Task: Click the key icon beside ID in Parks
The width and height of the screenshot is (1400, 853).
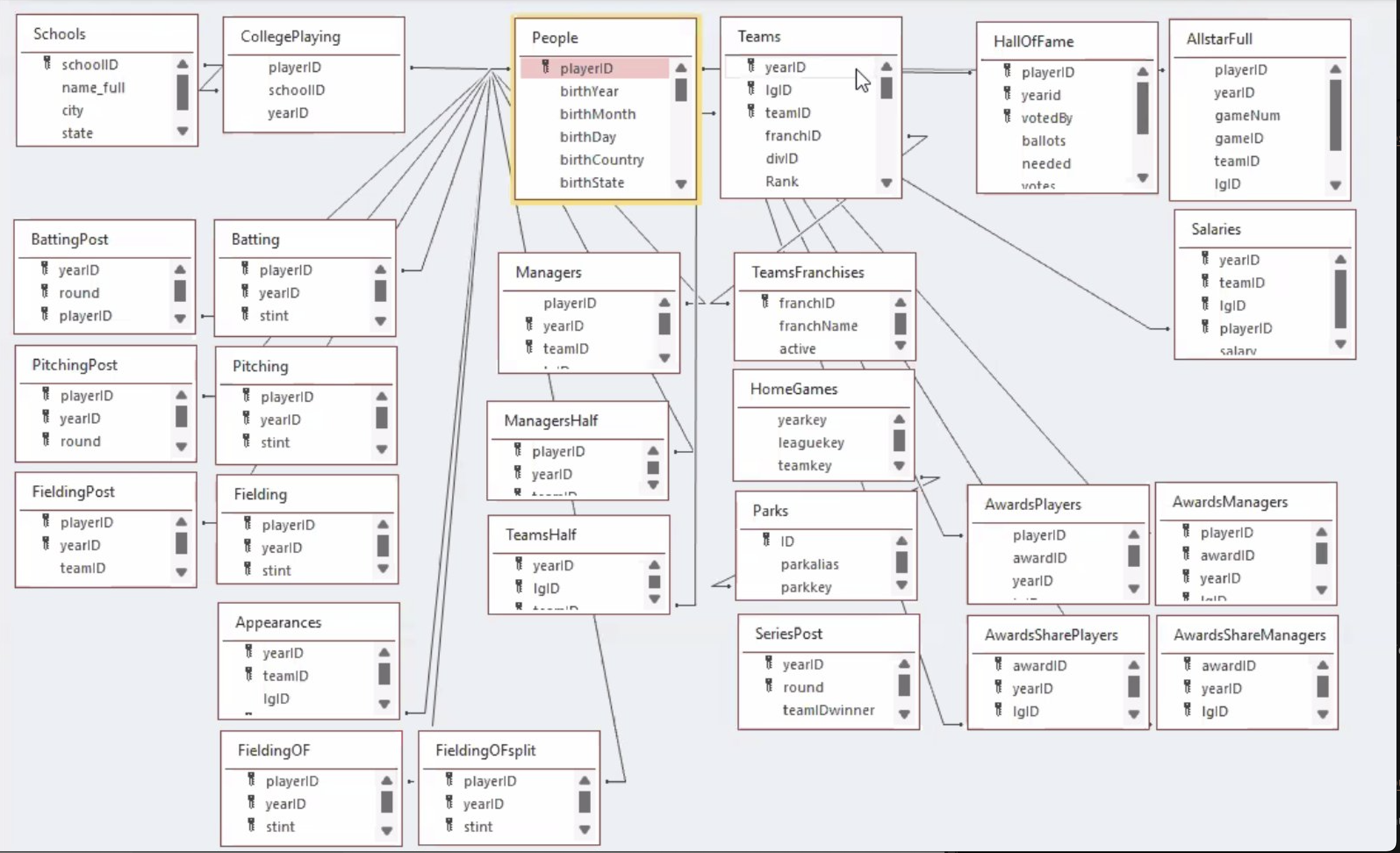Action: pos(766,540)
